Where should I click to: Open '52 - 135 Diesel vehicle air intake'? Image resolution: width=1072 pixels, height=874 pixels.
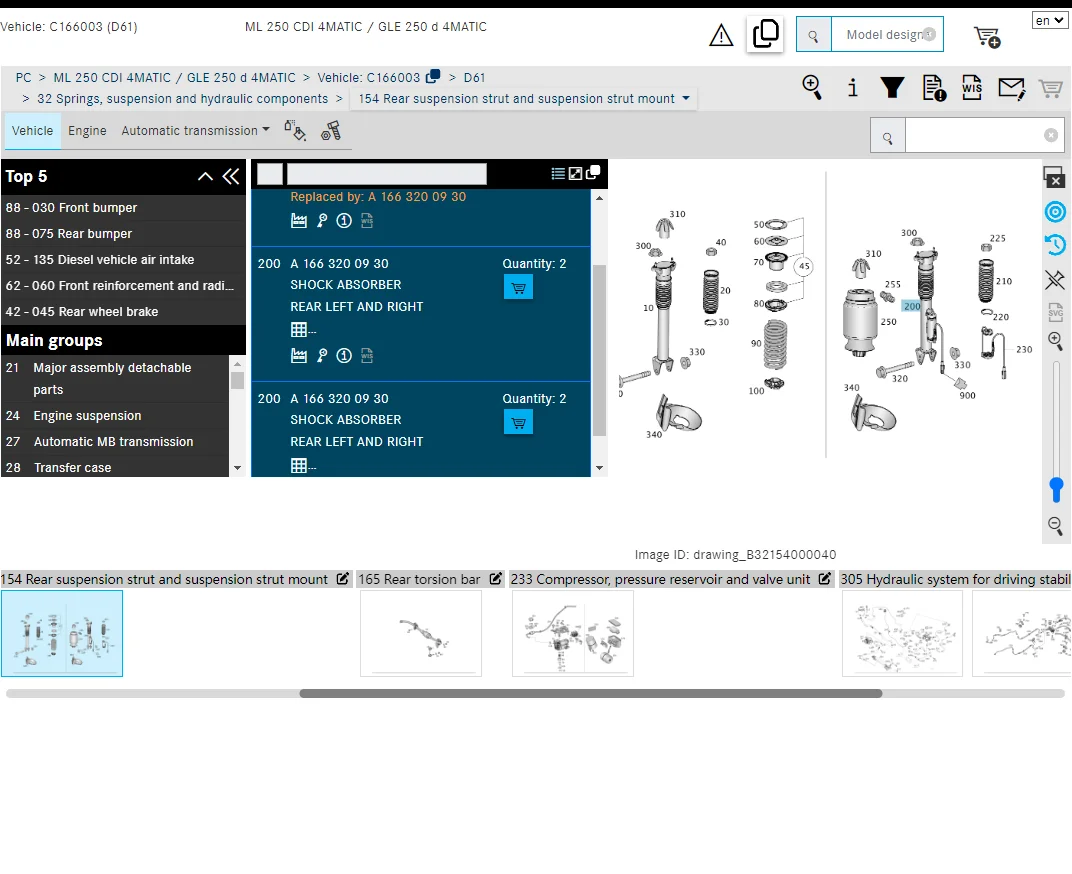coord(123,259)
